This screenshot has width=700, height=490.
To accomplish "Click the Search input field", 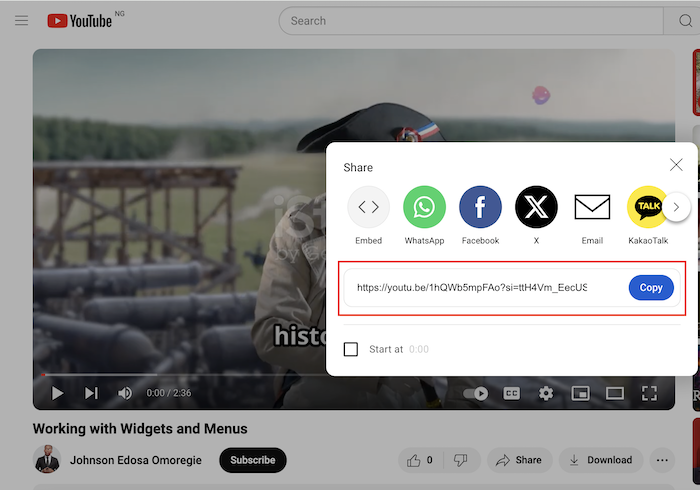I will (471, 21).
